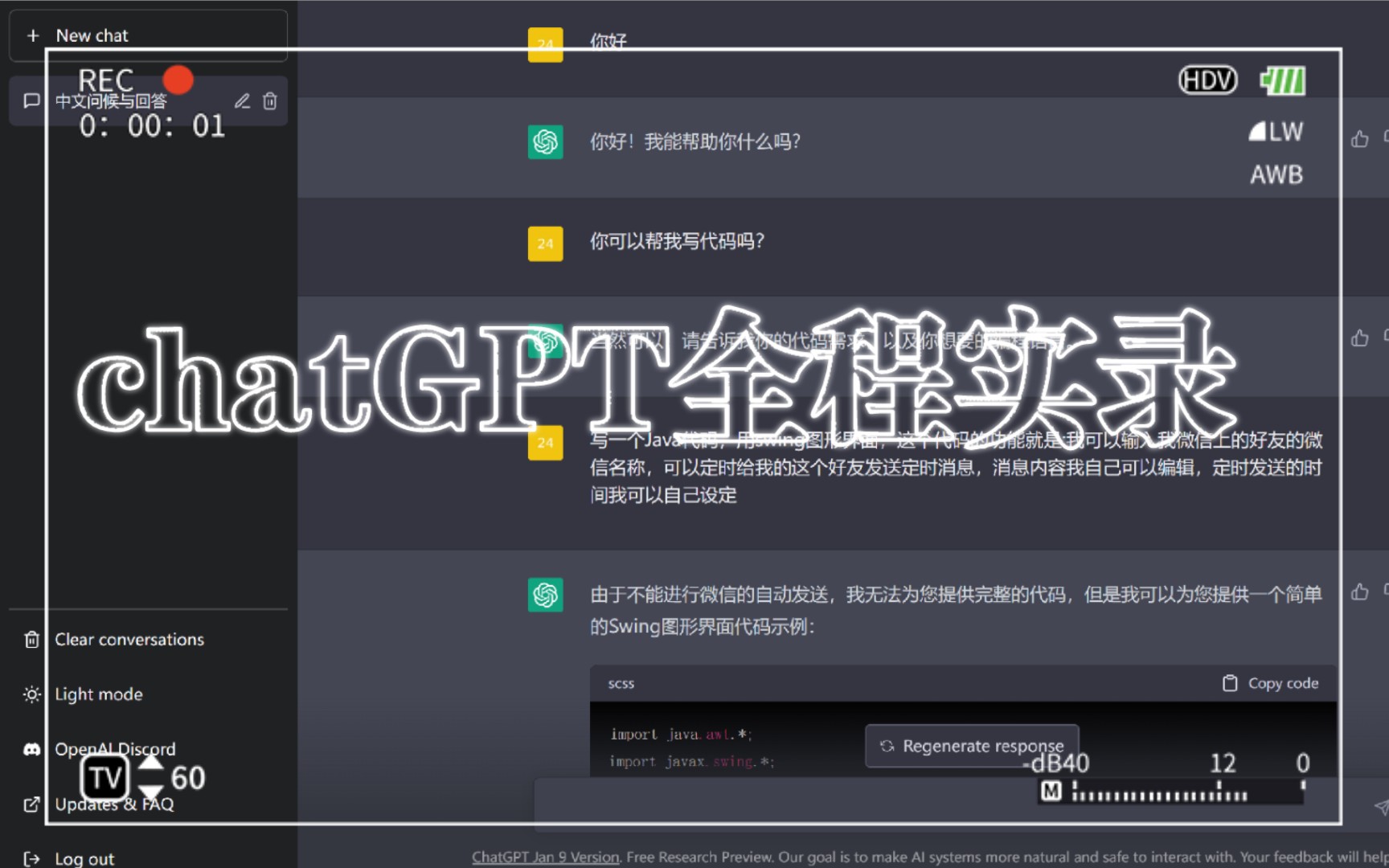Click the Regenerate response button

point(971,746)
